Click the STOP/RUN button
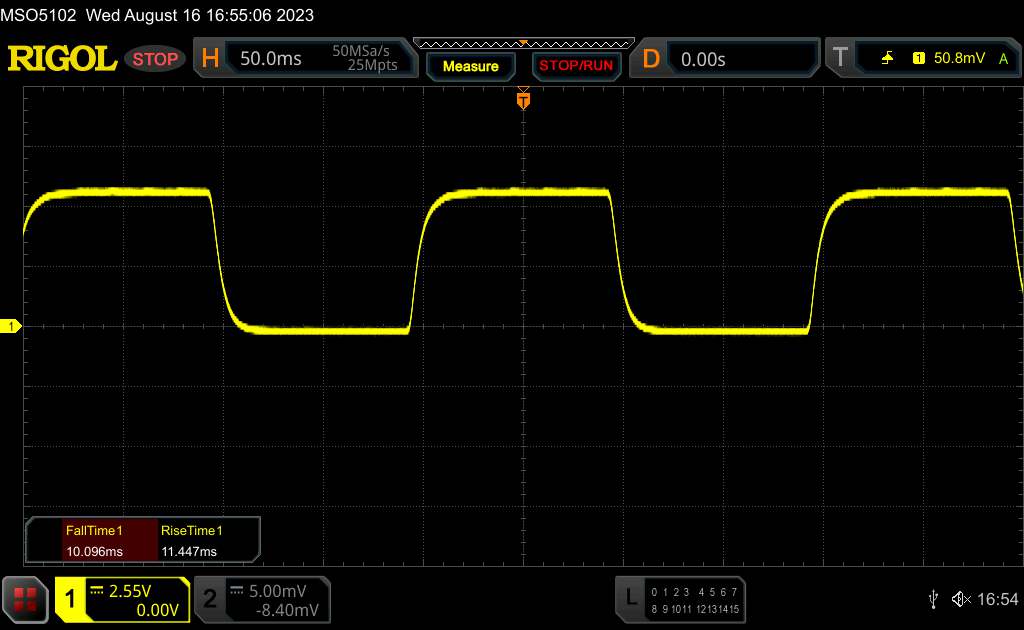The height and width of the screenshot is (630, 1024). pos(576,66)
